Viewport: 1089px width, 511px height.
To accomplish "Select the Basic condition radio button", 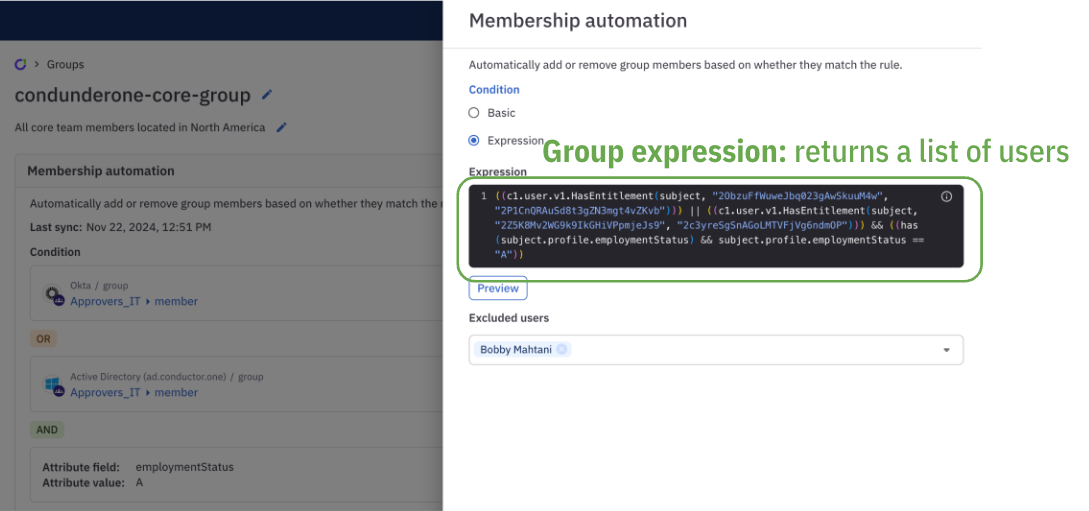I will pos(474,113).
